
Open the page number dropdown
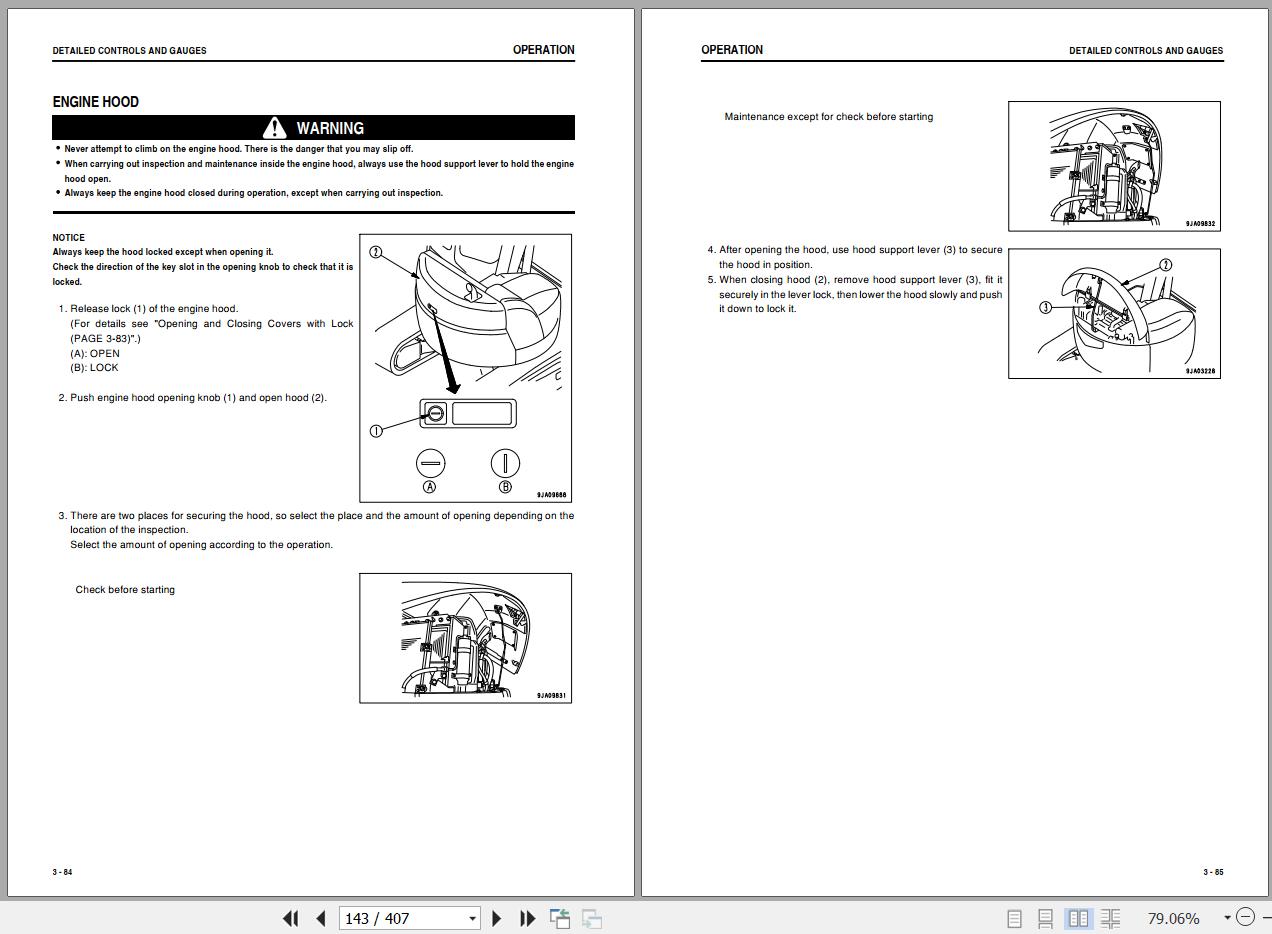coord(472,918)
